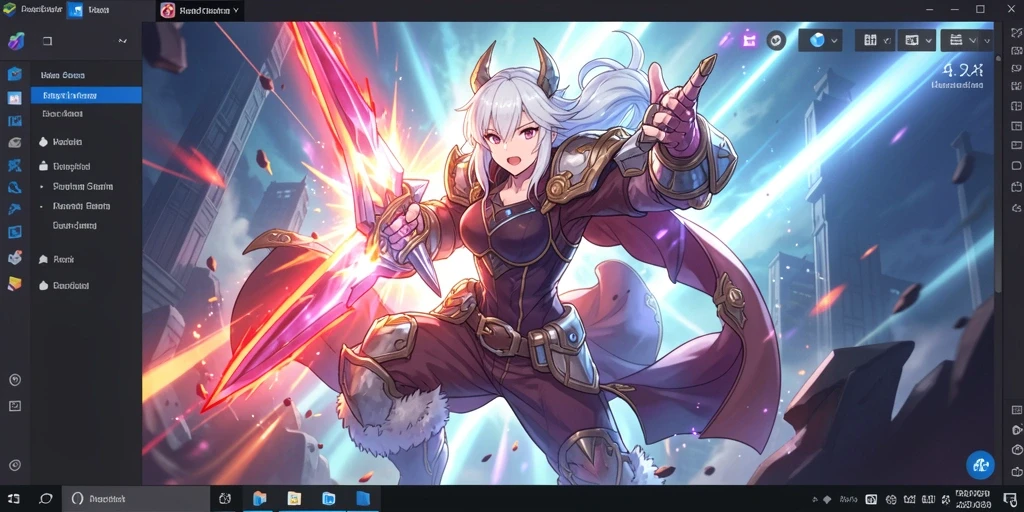Image resolution: width=1024 pixels, height=512 pixels.
Task: Open the columns layout dropdown in top toolbar
Action: point(875,40)
